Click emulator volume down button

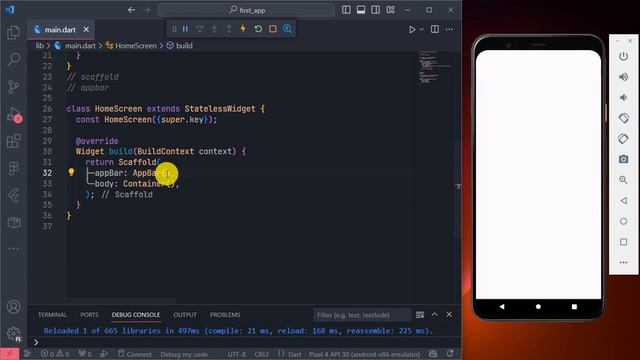623,98
